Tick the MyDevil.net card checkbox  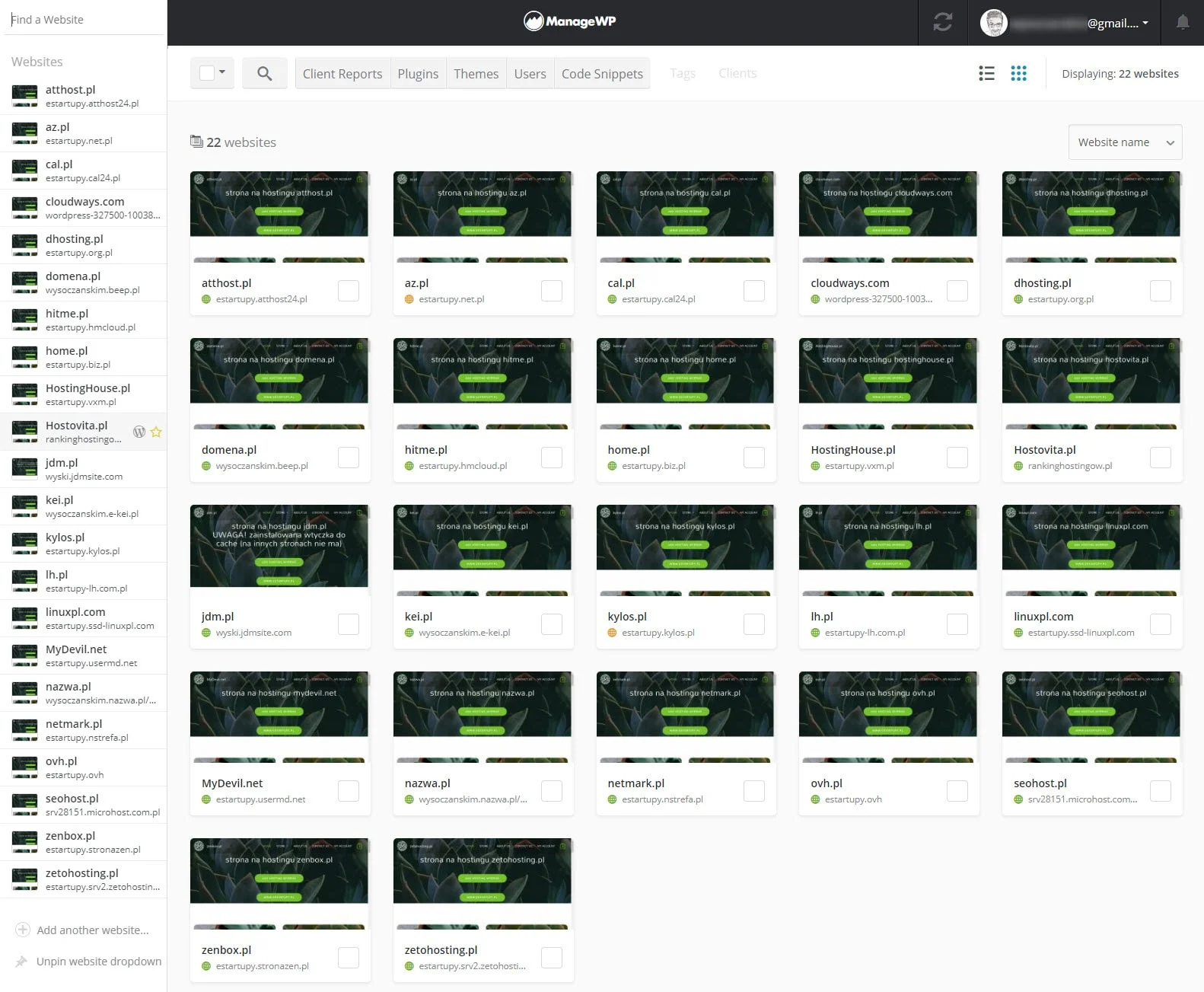click(x=349, y=791)
